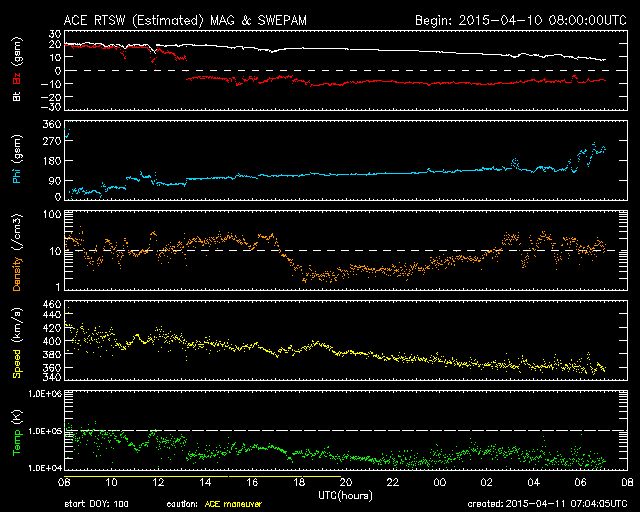This screenshot has height=512, width=640.
Task: Click the '270' tick label on Phi axis
Action: click(x=52, y=141)
